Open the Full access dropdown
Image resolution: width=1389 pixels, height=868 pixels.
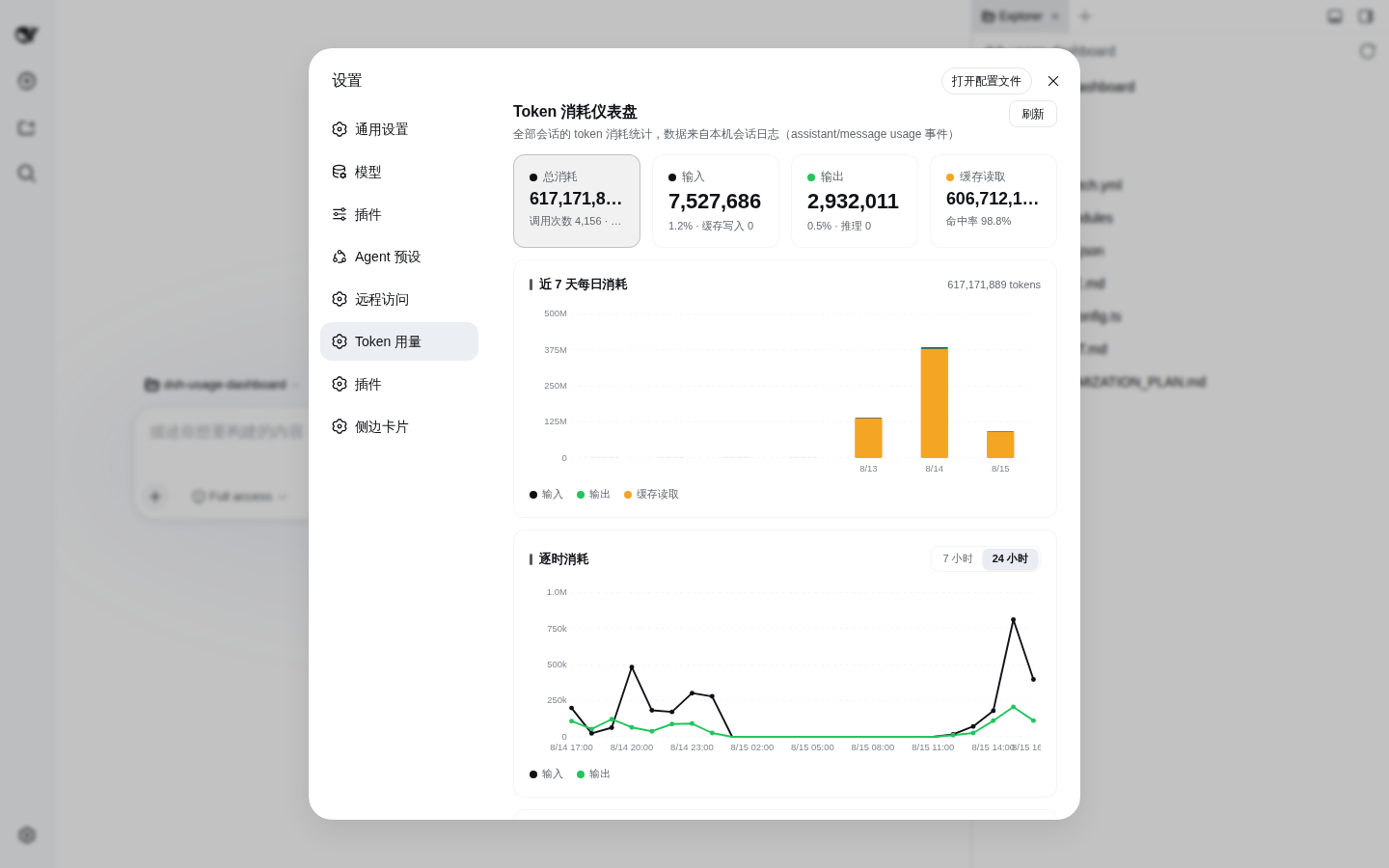(240, 497)
